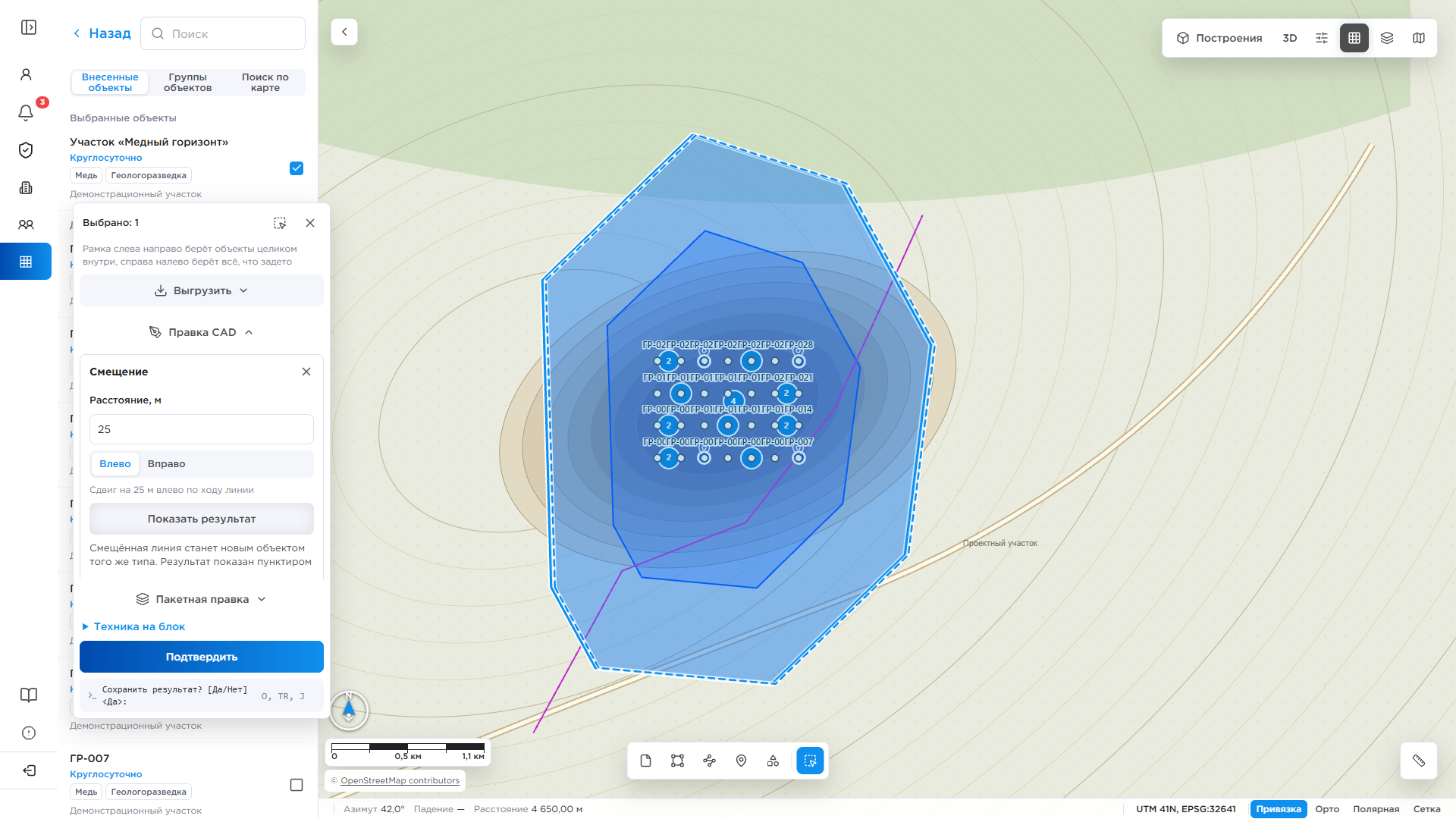Viewport: 1456px width, 819px height.
Task: Check the ГР-007 checkbox
Action: 297,785
